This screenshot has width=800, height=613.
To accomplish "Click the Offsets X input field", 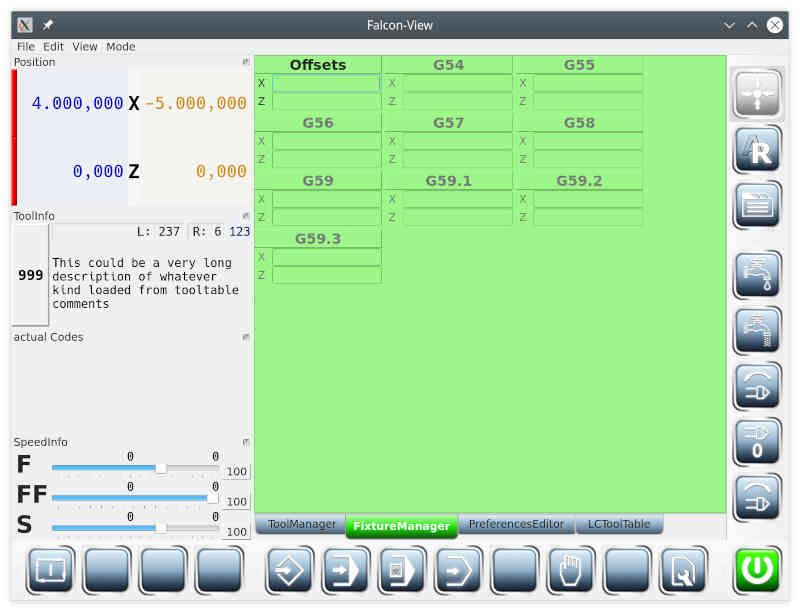I will coord(327,84).
